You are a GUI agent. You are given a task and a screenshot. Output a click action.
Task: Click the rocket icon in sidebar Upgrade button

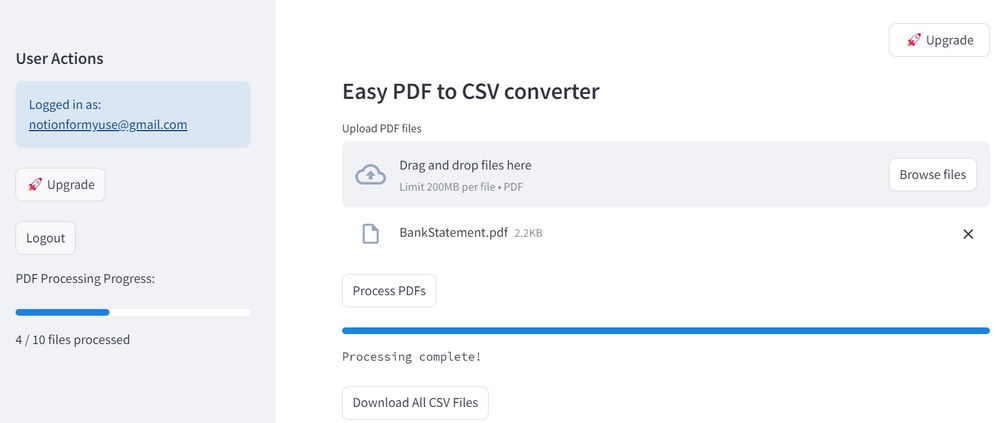coord(35,185)
